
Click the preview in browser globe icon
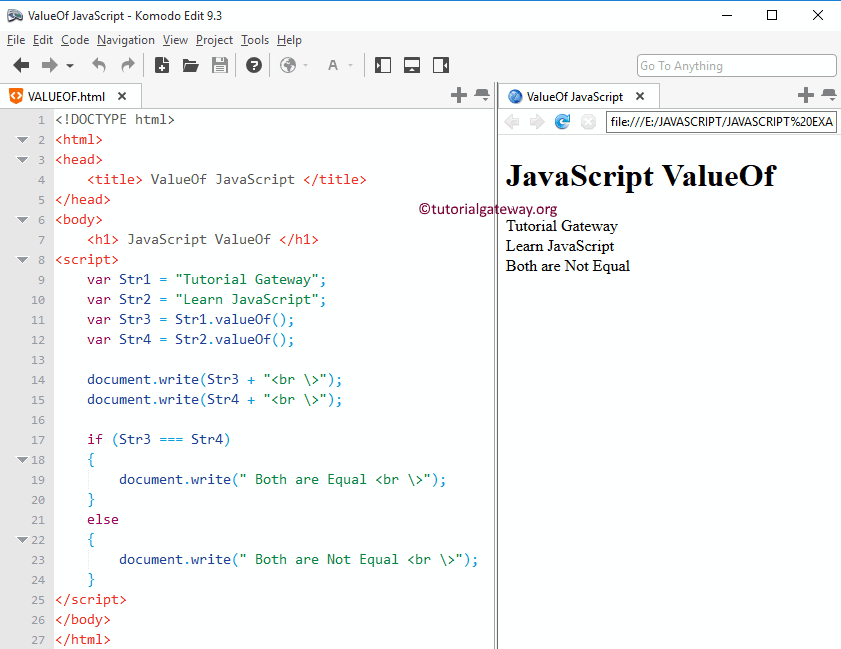pos(288,66)
